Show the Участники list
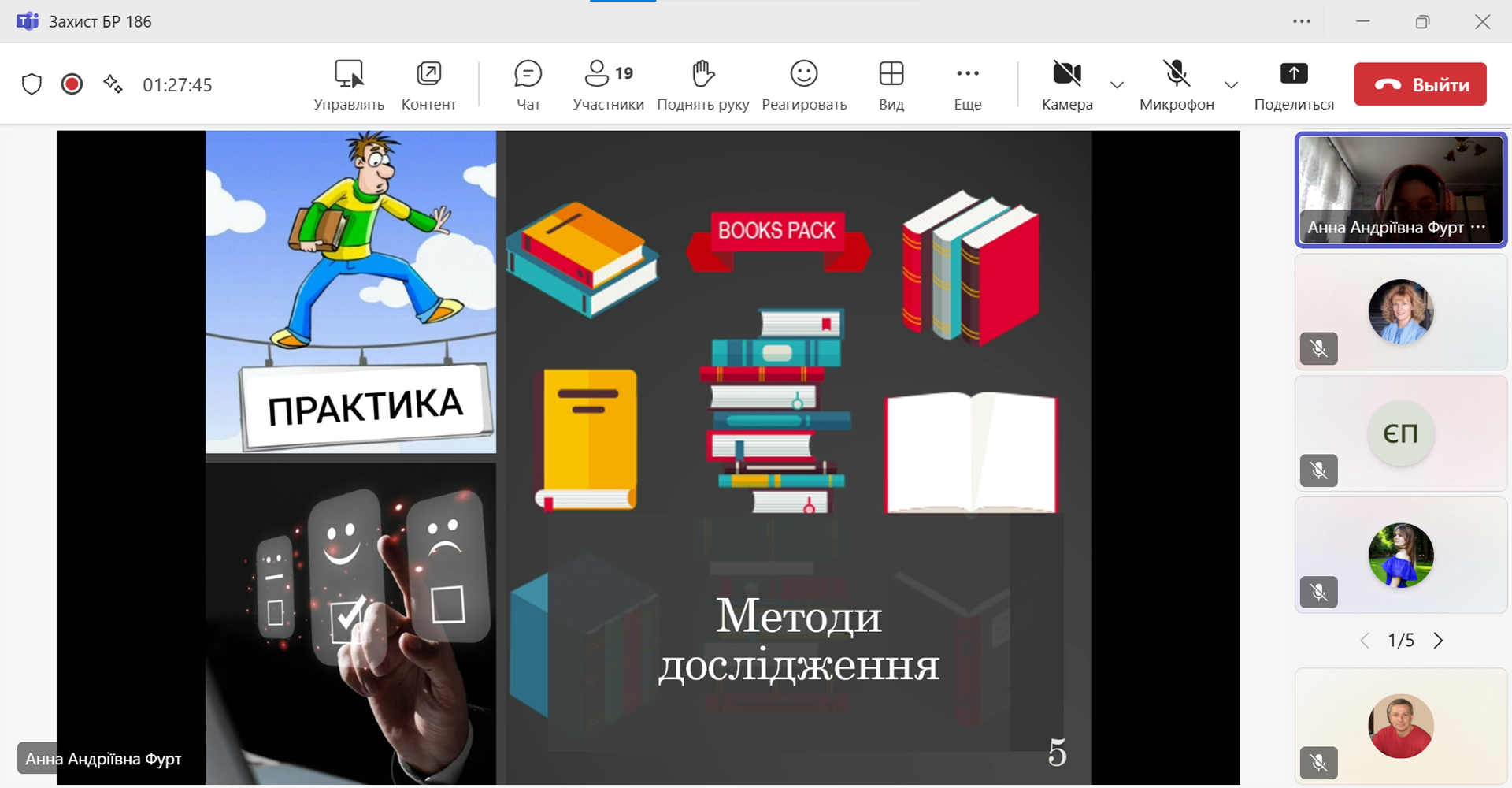The image size is (1512, 788). [x=608, y=84]
